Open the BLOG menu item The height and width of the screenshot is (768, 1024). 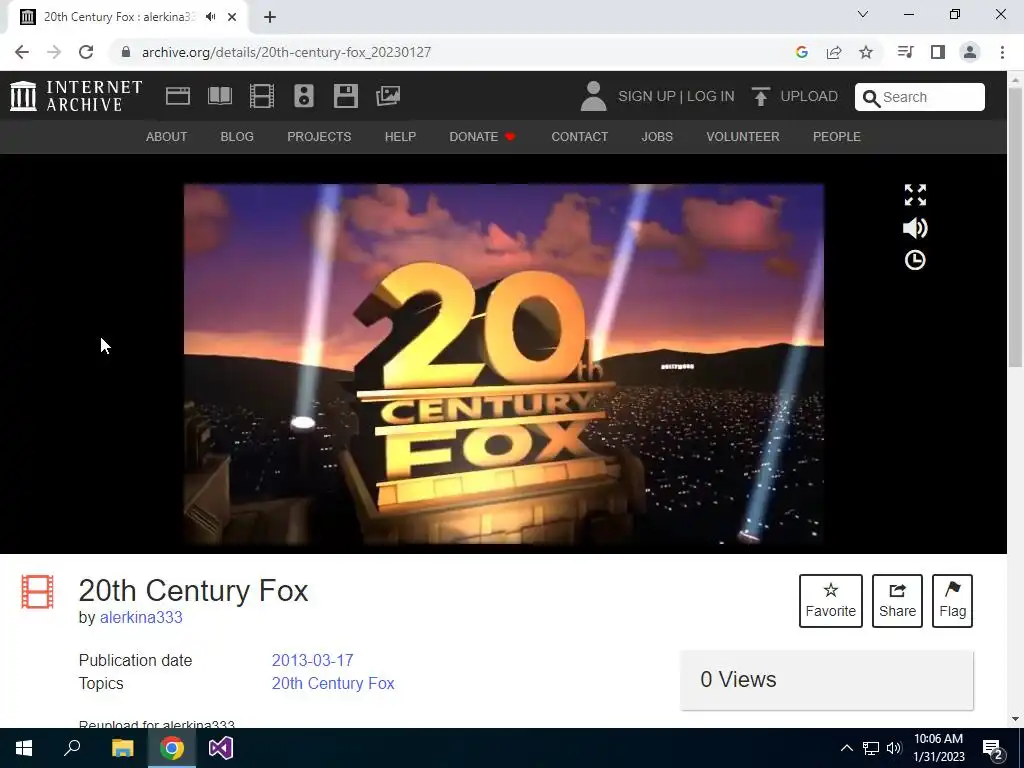(237, 136)
